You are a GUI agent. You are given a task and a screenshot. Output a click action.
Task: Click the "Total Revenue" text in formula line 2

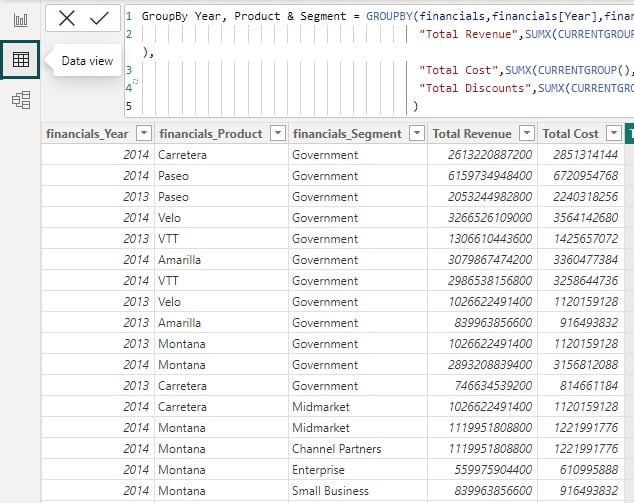(x=469, y=34)
